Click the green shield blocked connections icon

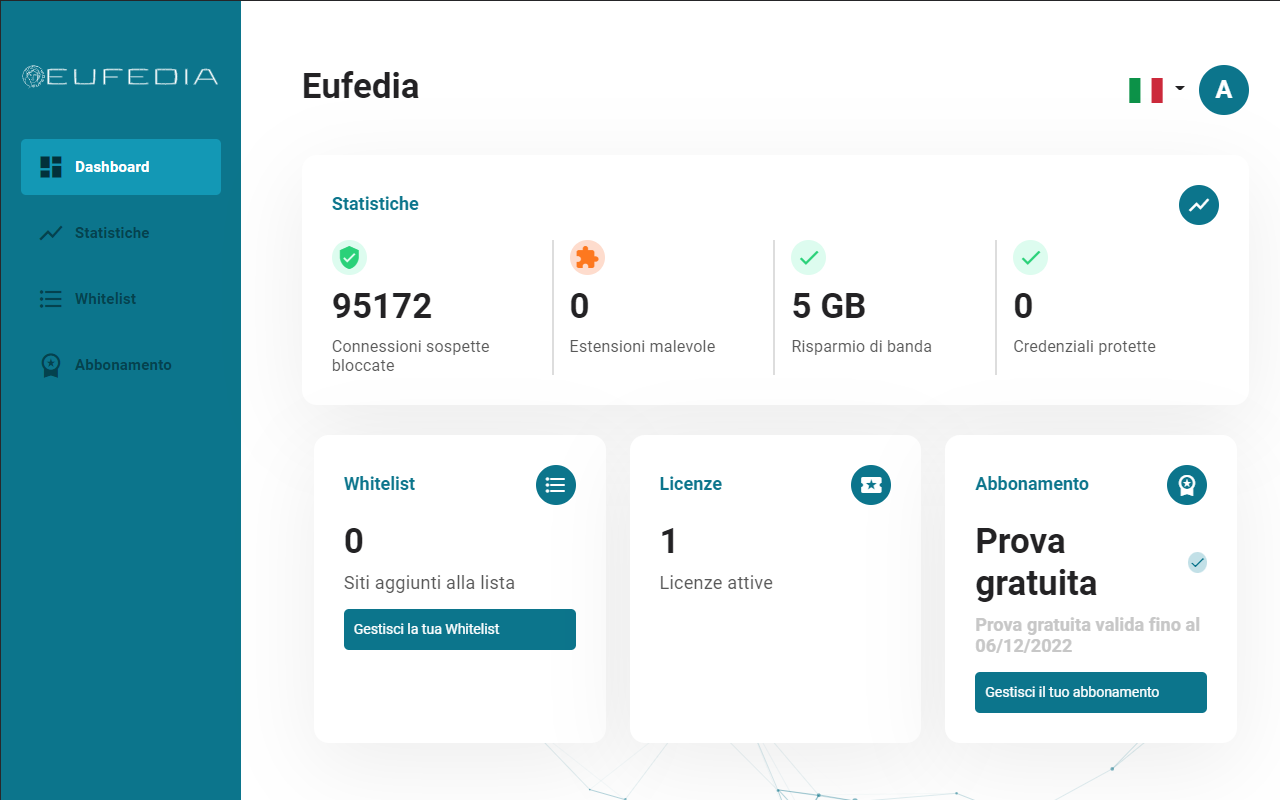point(349,258)
